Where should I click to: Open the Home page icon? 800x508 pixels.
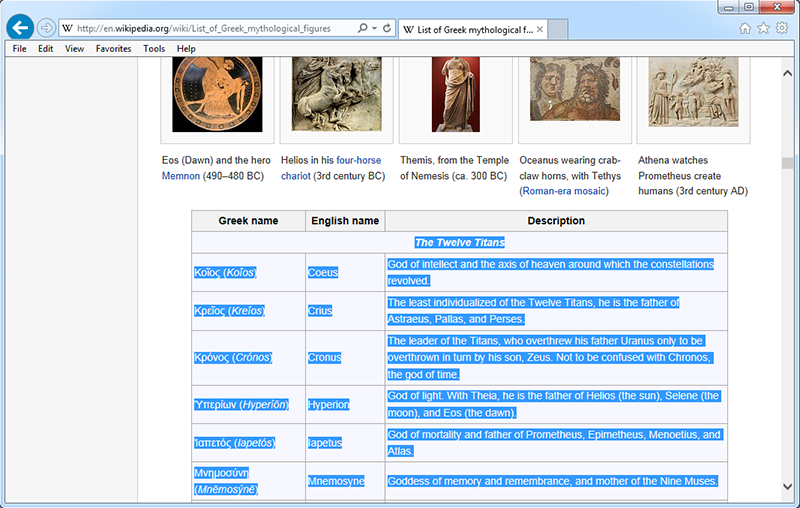745,29
